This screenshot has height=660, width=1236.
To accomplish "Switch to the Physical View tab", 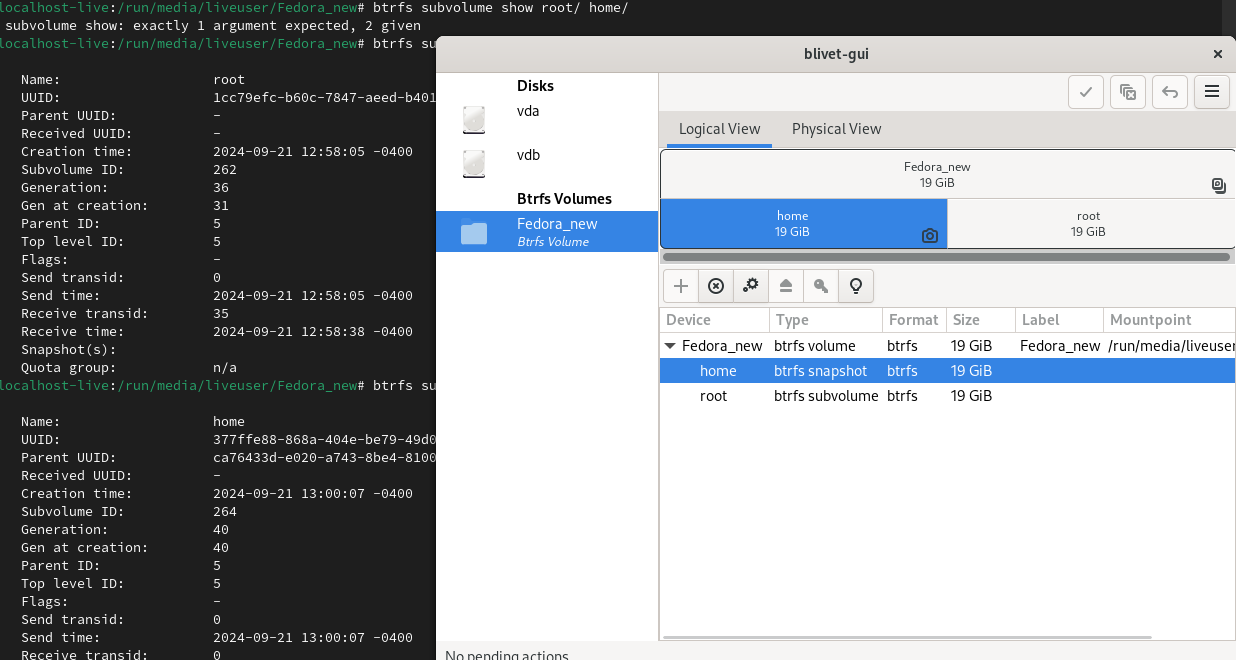I will [837, 129].
